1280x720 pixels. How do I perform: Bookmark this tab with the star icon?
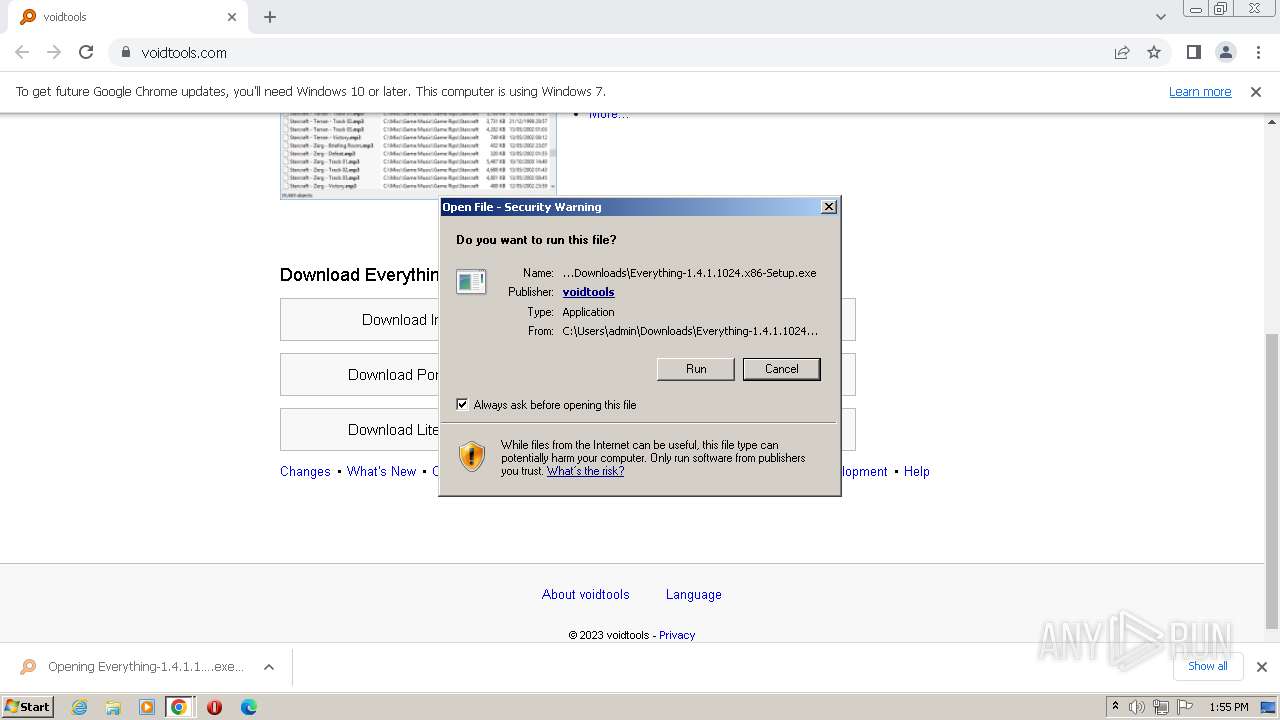(x=1154, y=52)
